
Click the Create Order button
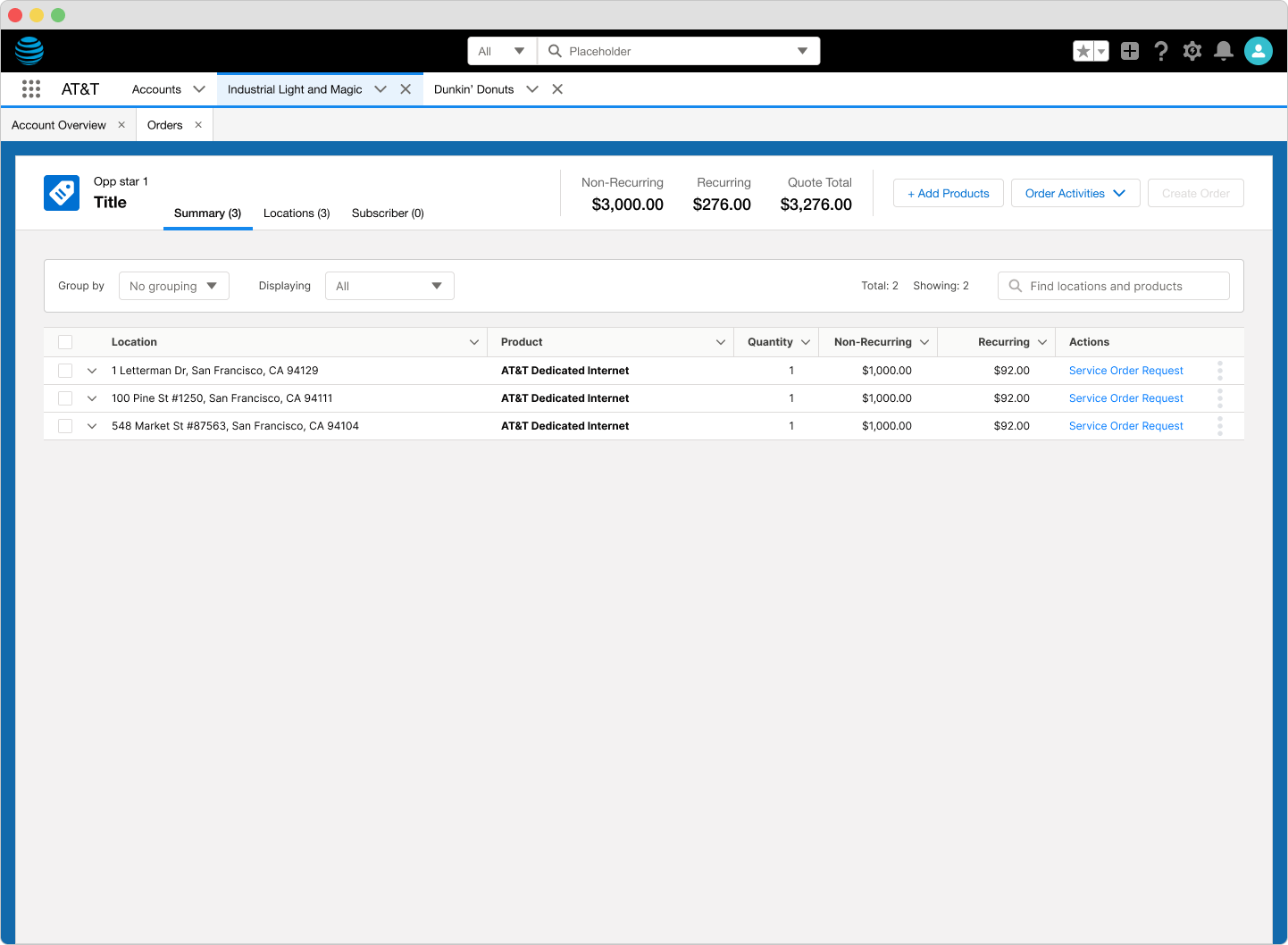click(x=1196, y=193)
